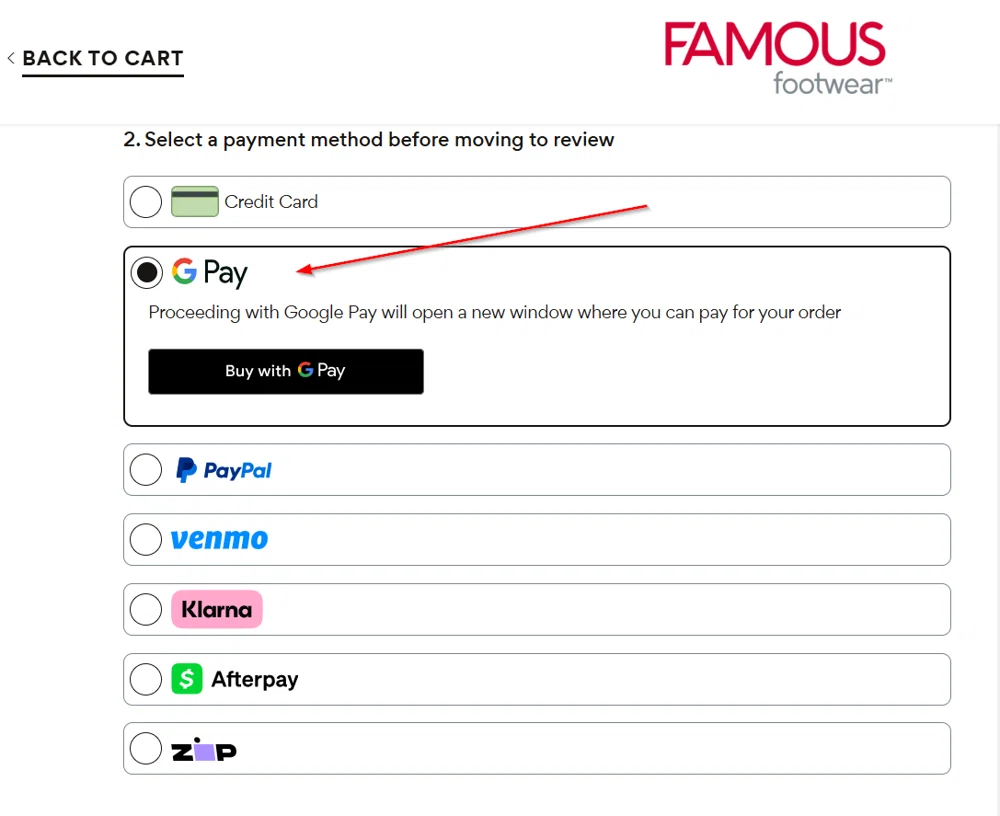Click the Afterpay green dollar icon
The width and height of the screenshot is (1000, 816).
point(187,679)
